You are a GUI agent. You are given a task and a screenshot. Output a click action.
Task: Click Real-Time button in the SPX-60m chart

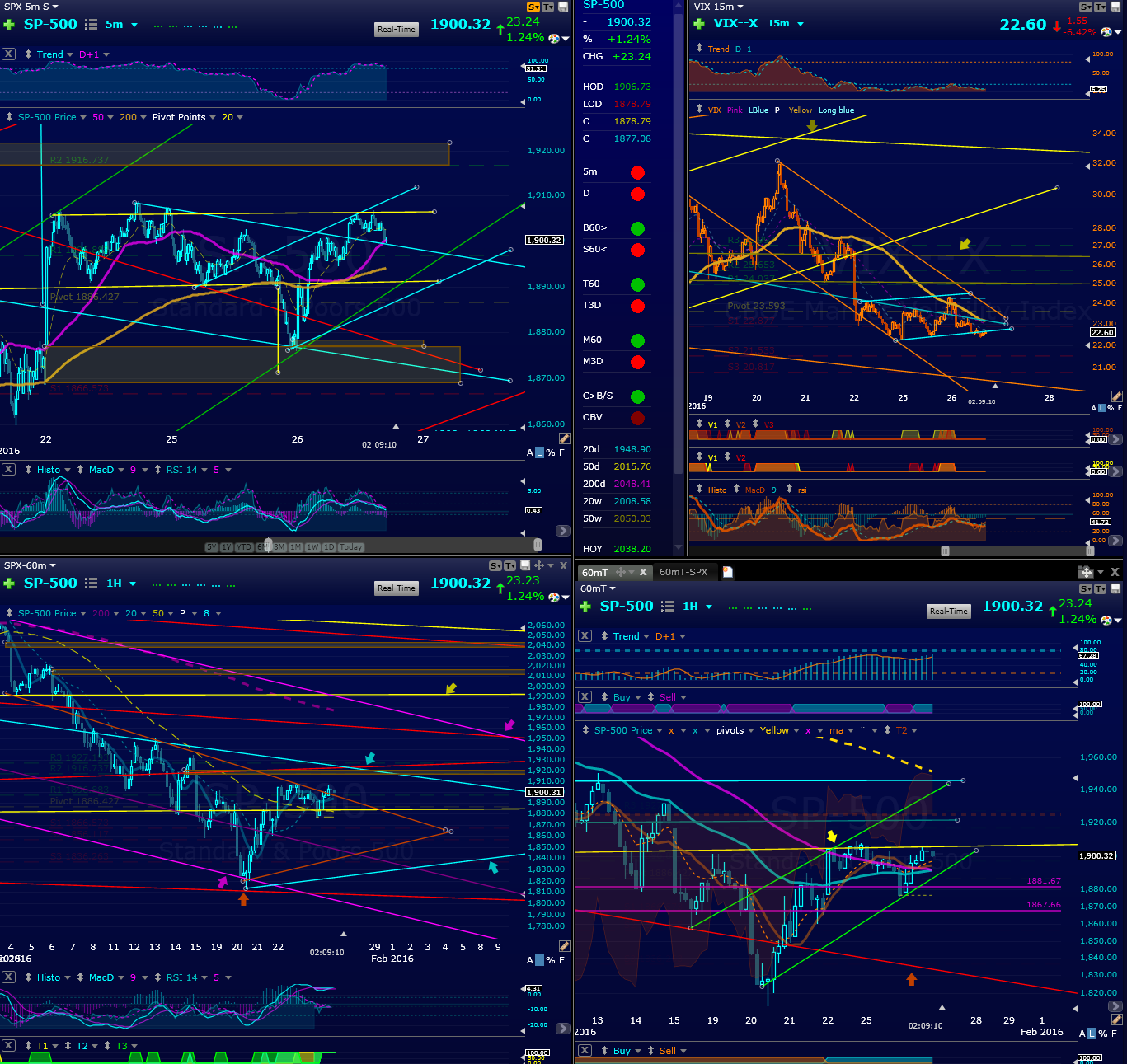tap(397, 588)
